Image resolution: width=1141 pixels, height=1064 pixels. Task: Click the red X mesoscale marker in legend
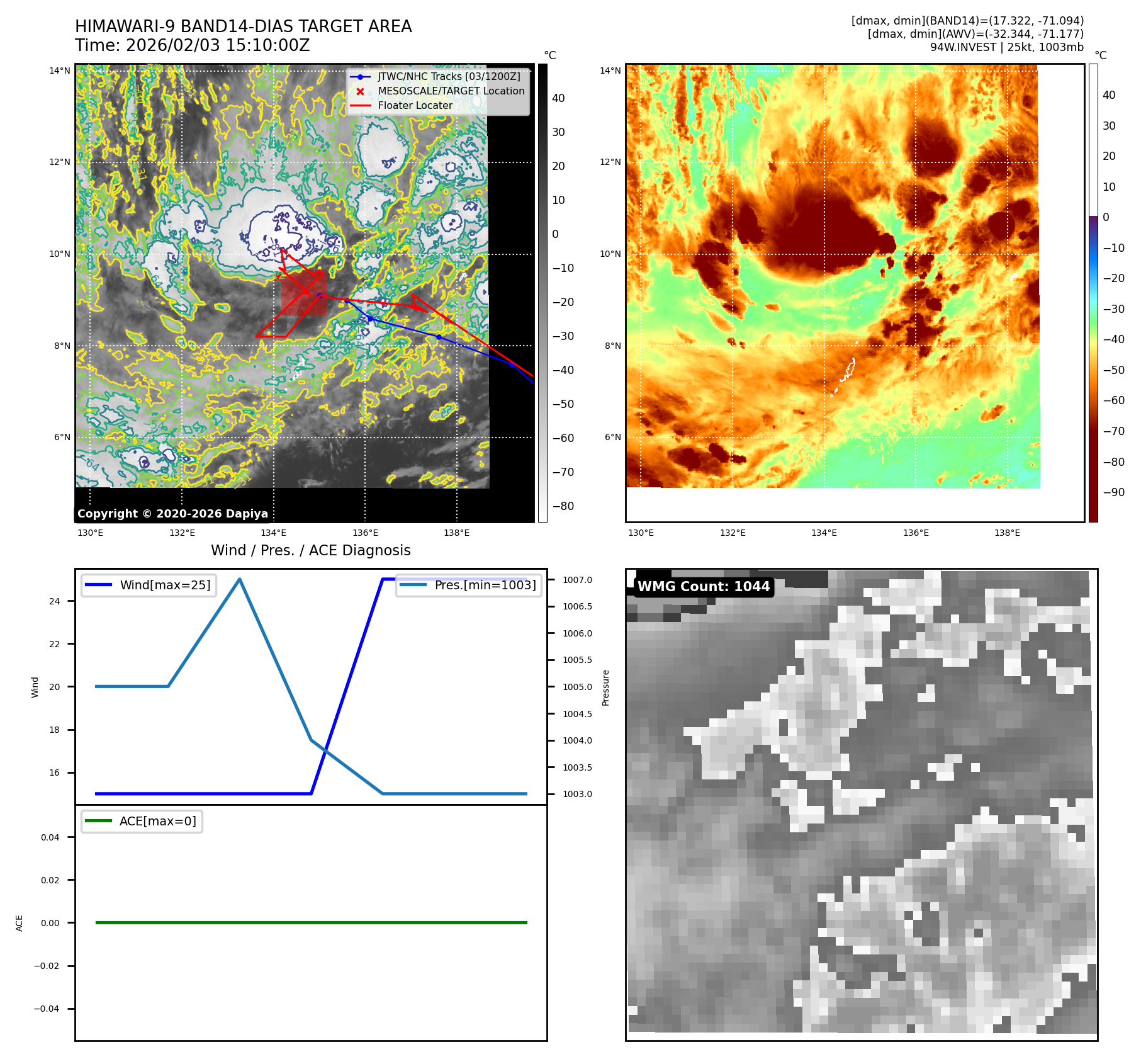point(360,91)
